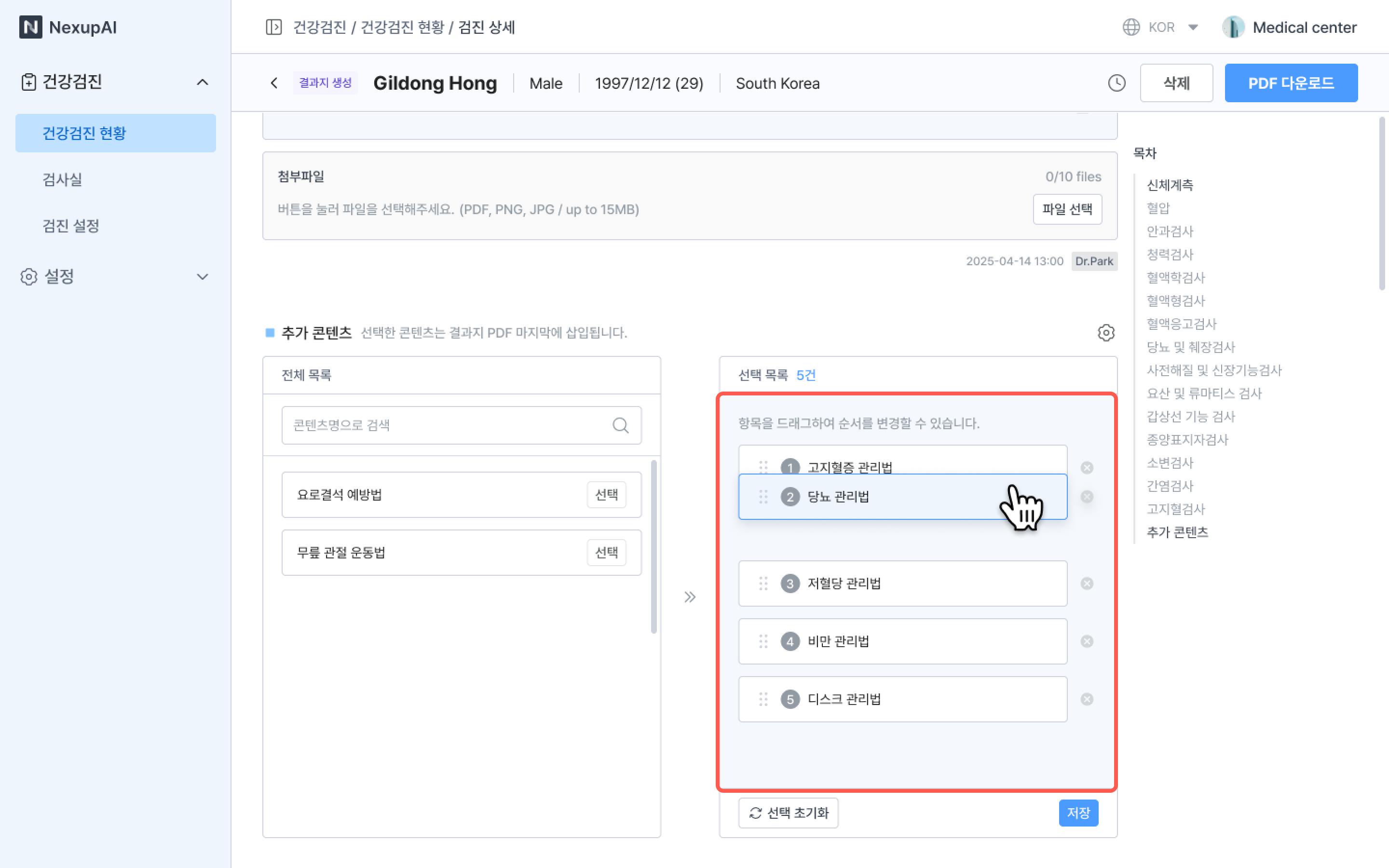Screen dimensions: 1389x868
Task: Go back using the left arrow
Action: [274, 83]
